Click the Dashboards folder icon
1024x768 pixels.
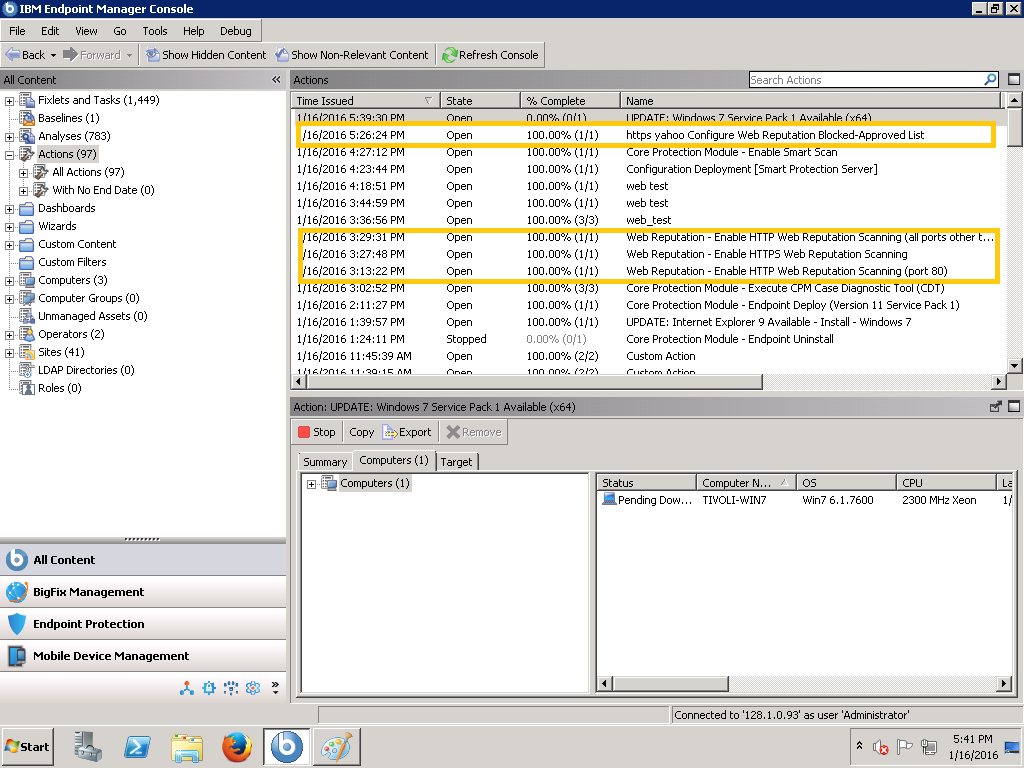tap(27, 208)
